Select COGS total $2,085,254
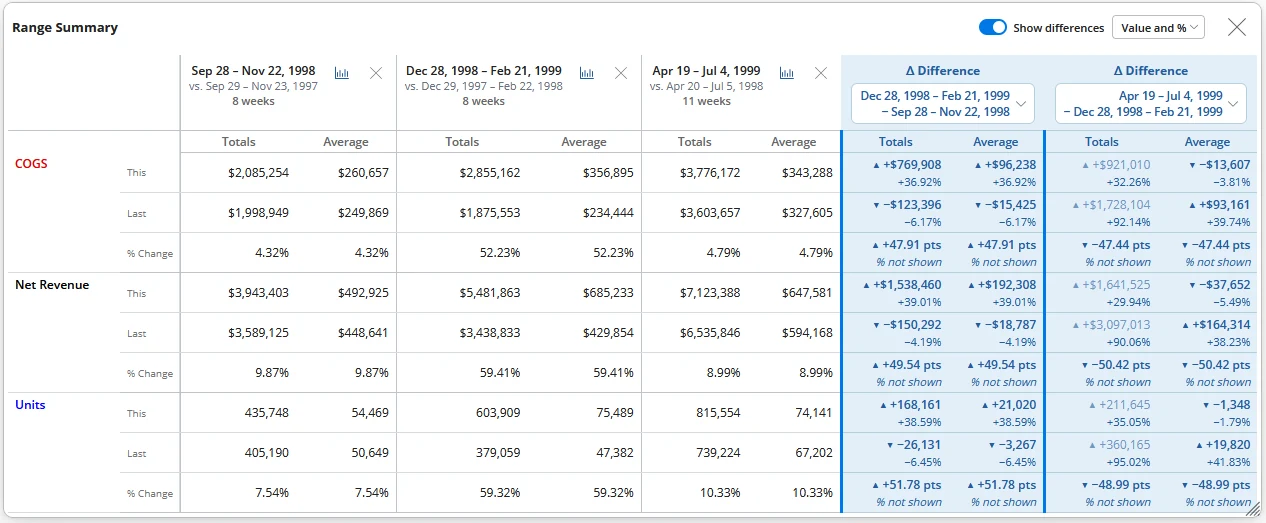This screenshot has height=523, width=1266. [x=258, y=173]
